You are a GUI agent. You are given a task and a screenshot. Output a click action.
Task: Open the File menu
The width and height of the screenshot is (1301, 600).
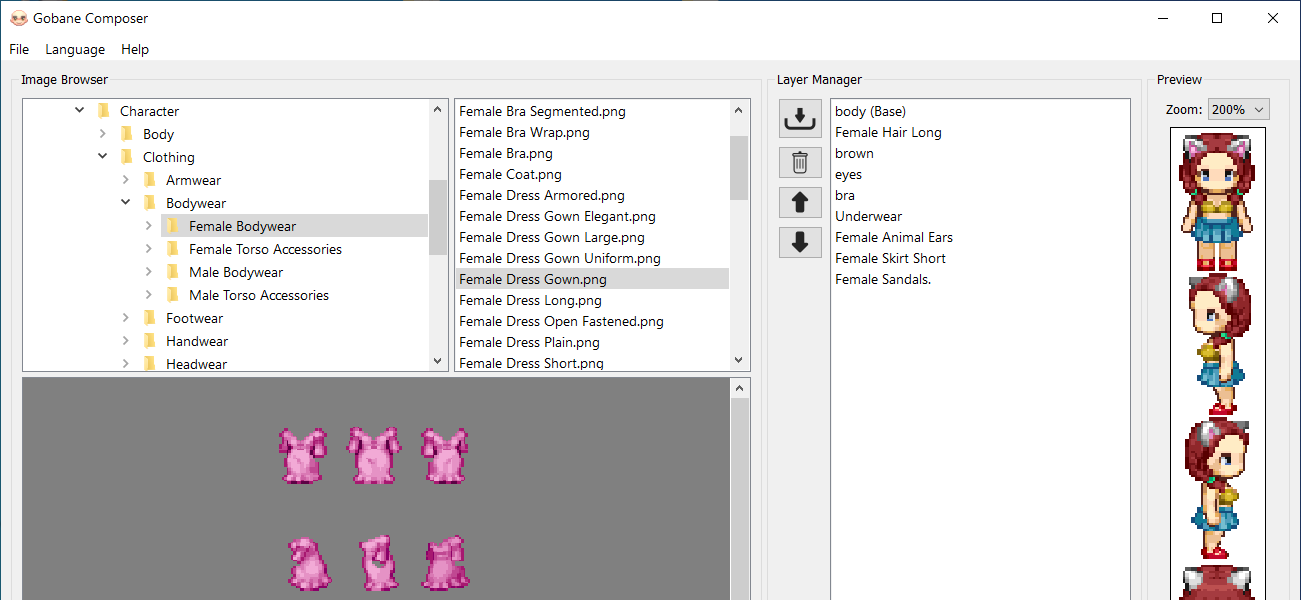tap(19, 49)
